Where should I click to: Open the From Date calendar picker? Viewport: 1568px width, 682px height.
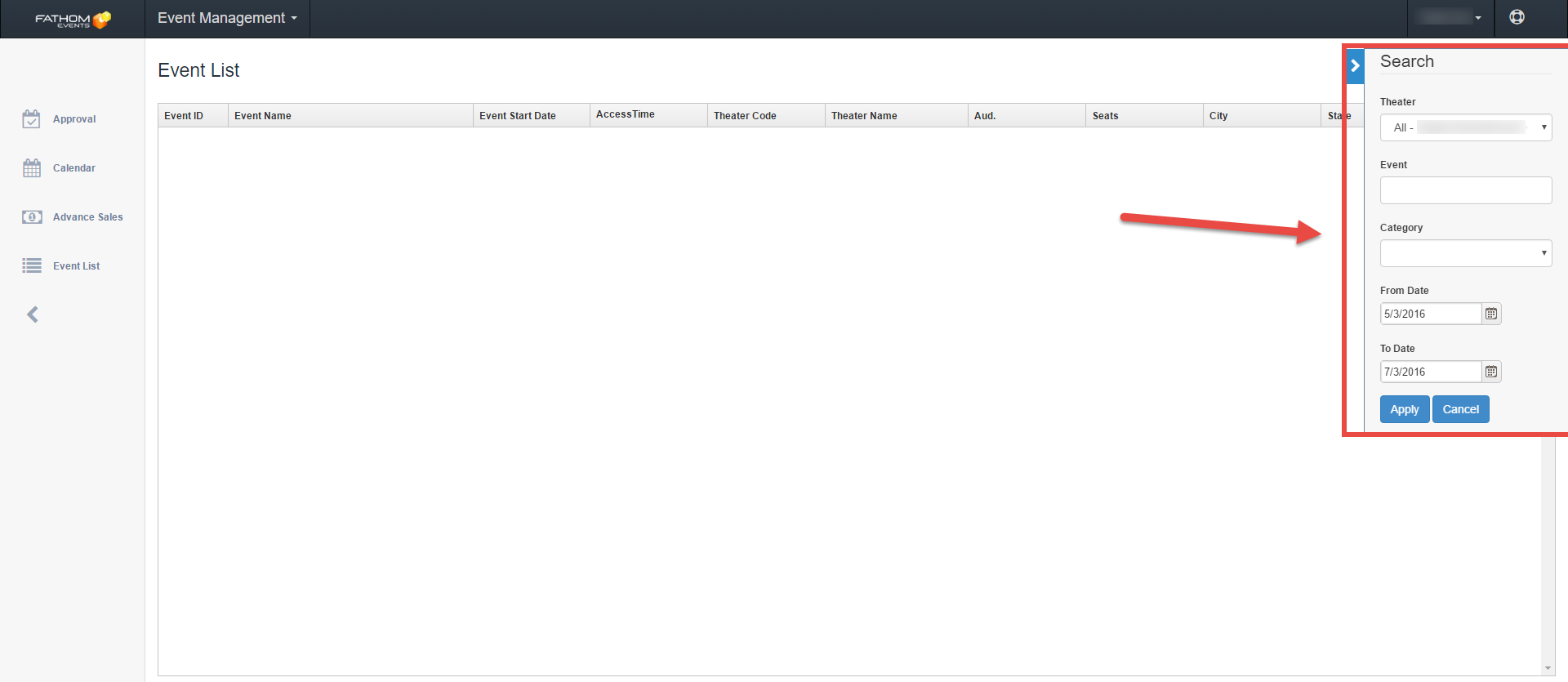click(x=1491, y=314)
